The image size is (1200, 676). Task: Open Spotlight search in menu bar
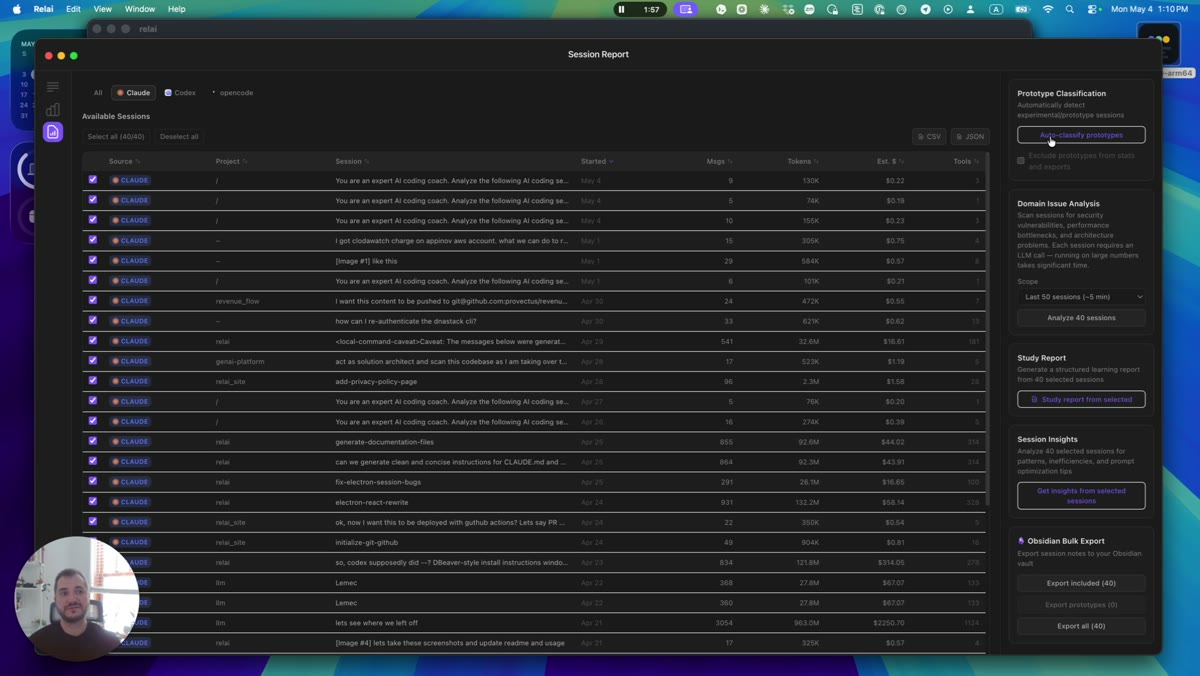pyautogui.click(x=1070, y=9)
